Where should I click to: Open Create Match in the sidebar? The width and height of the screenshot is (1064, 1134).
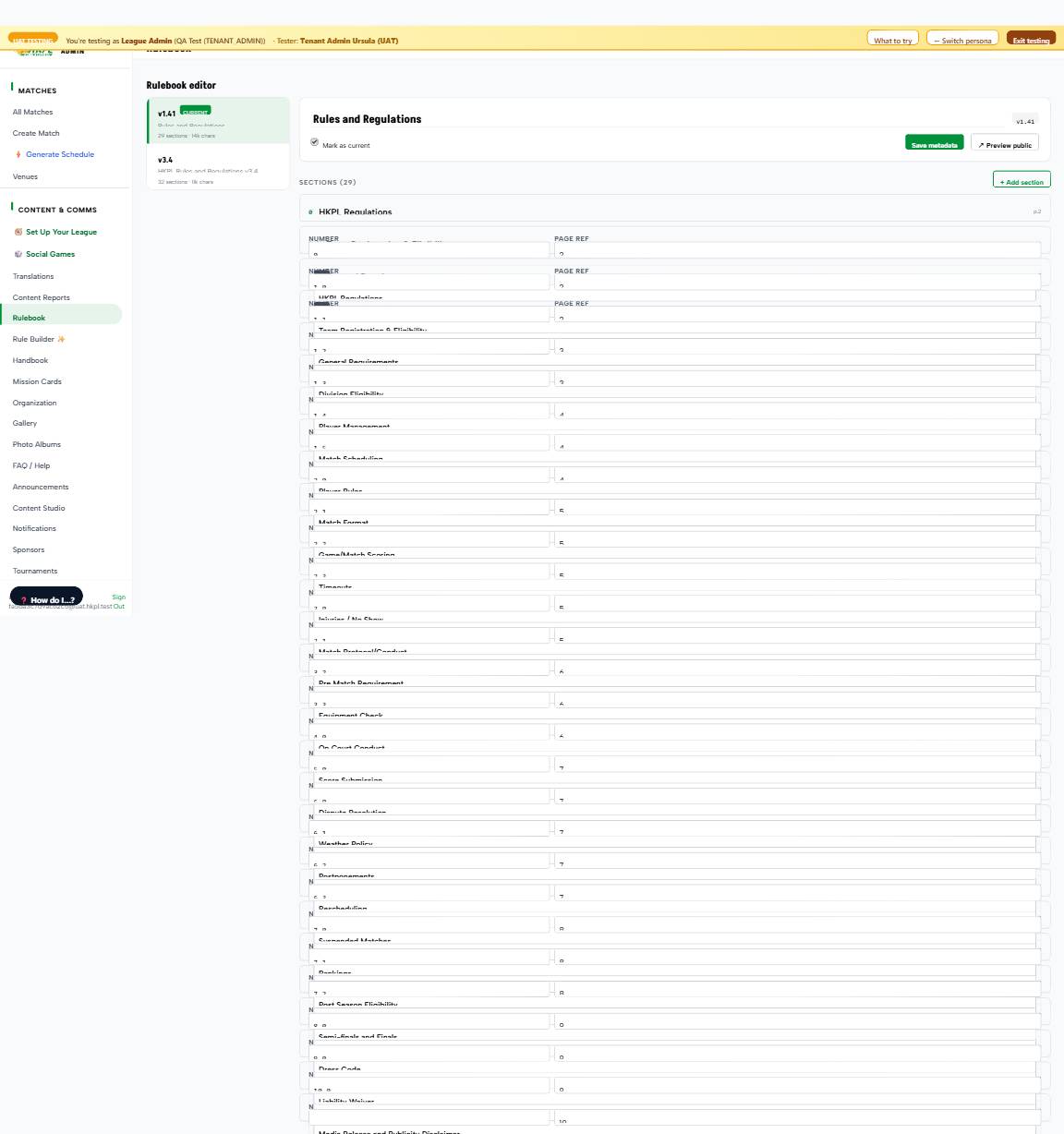36,133
